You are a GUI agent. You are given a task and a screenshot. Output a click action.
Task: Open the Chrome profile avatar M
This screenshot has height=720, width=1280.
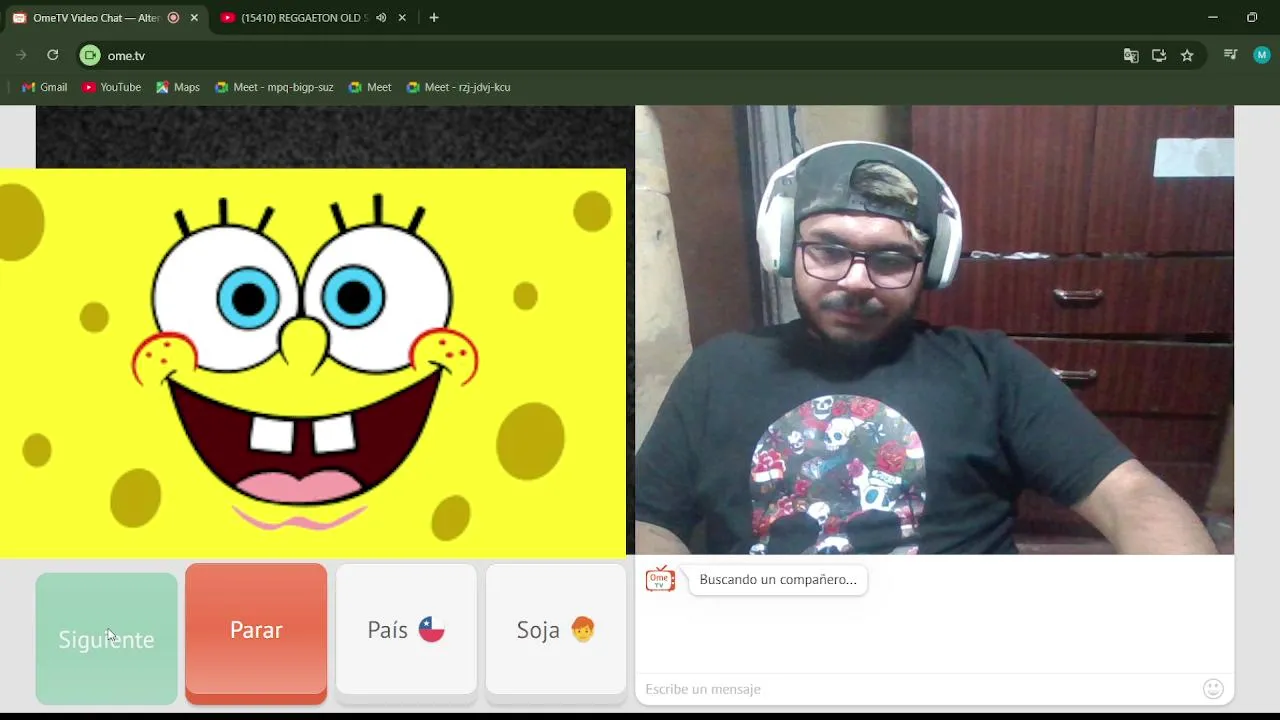click(1261, 55)
